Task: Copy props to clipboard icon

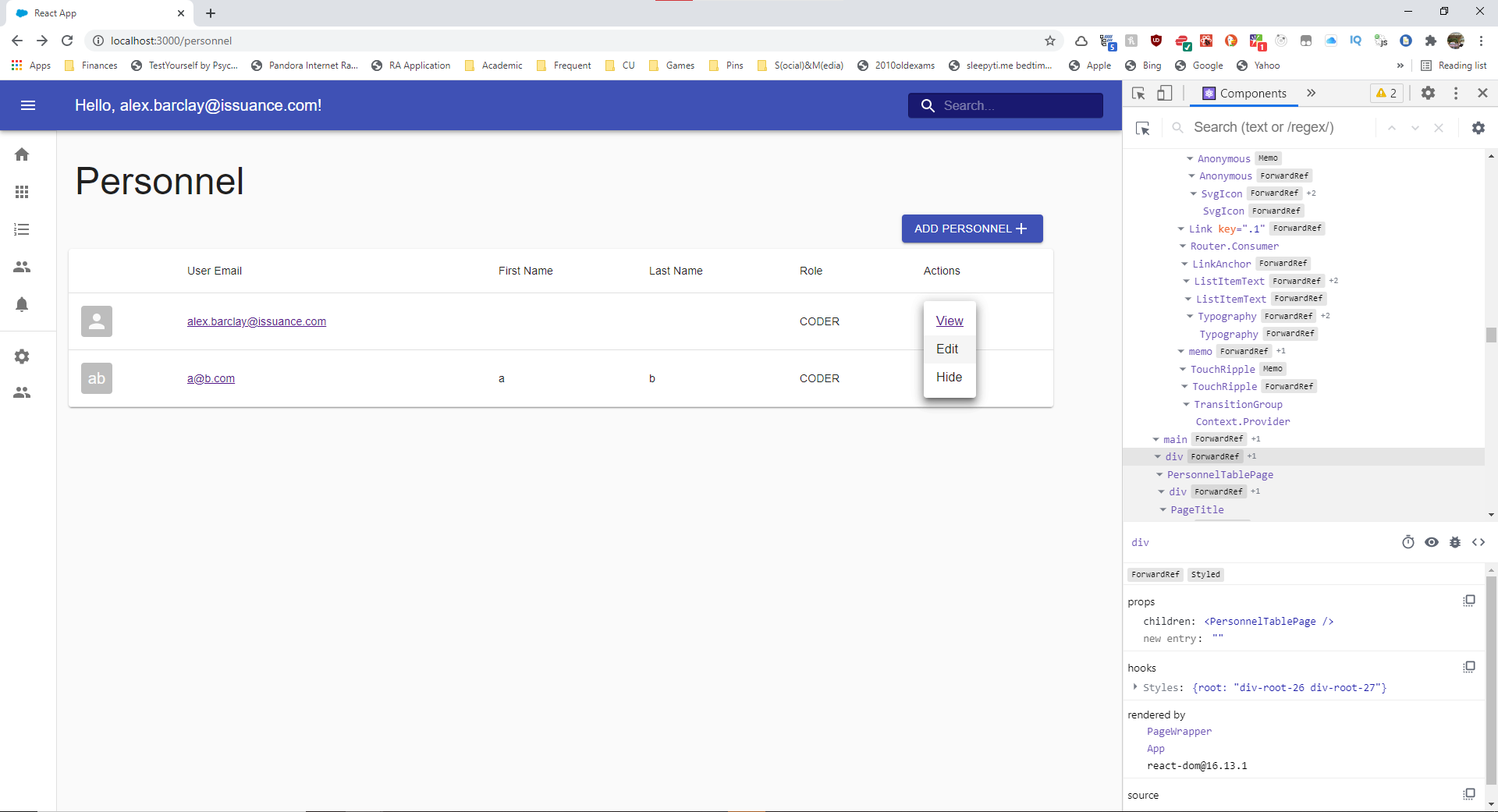Action: pyautogui.click(x=1469, y=601)
